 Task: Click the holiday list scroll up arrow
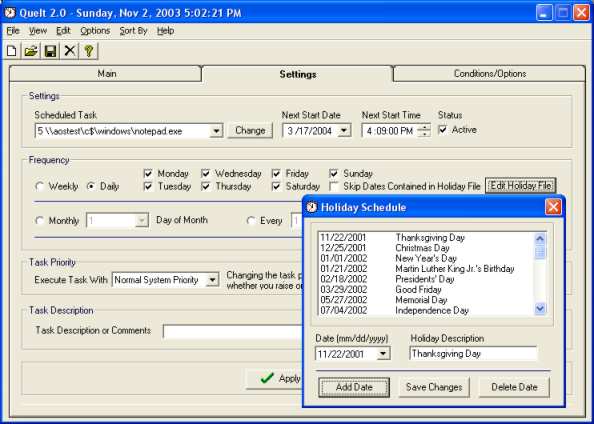(x=540, y=239)
